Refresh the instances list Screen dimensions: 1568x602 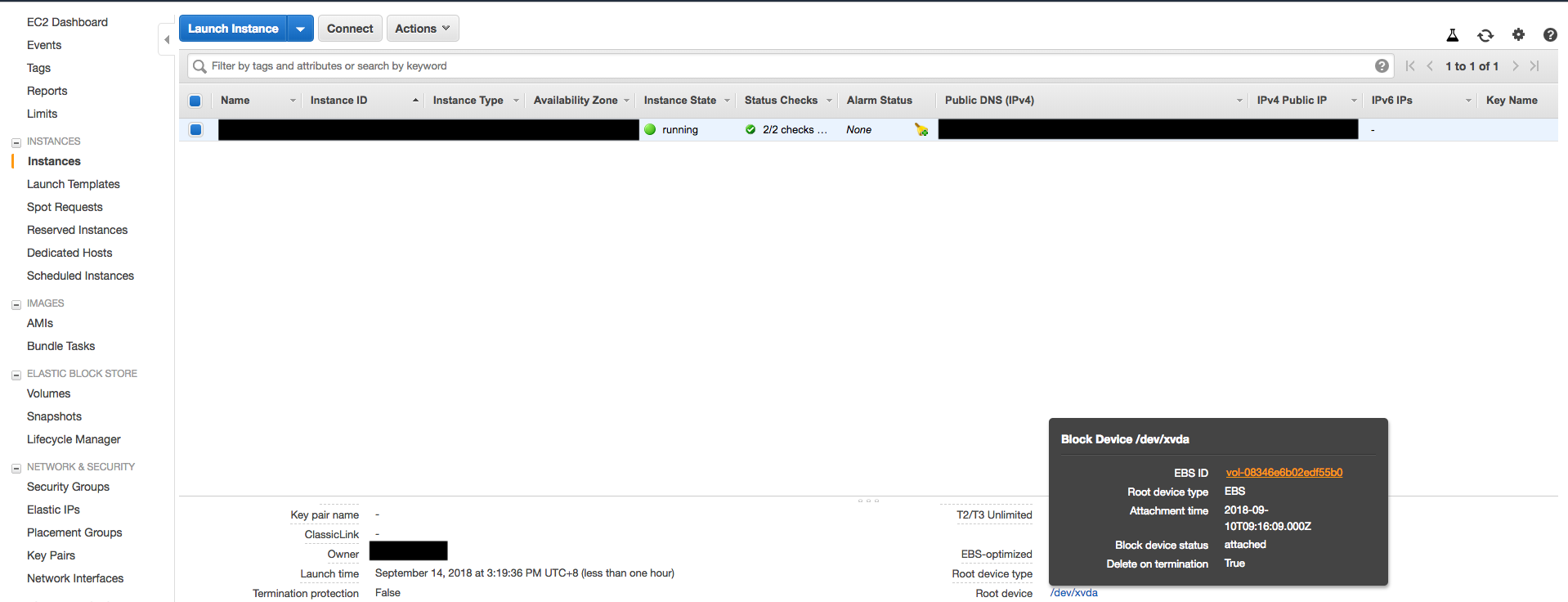tap(1485, 35)
